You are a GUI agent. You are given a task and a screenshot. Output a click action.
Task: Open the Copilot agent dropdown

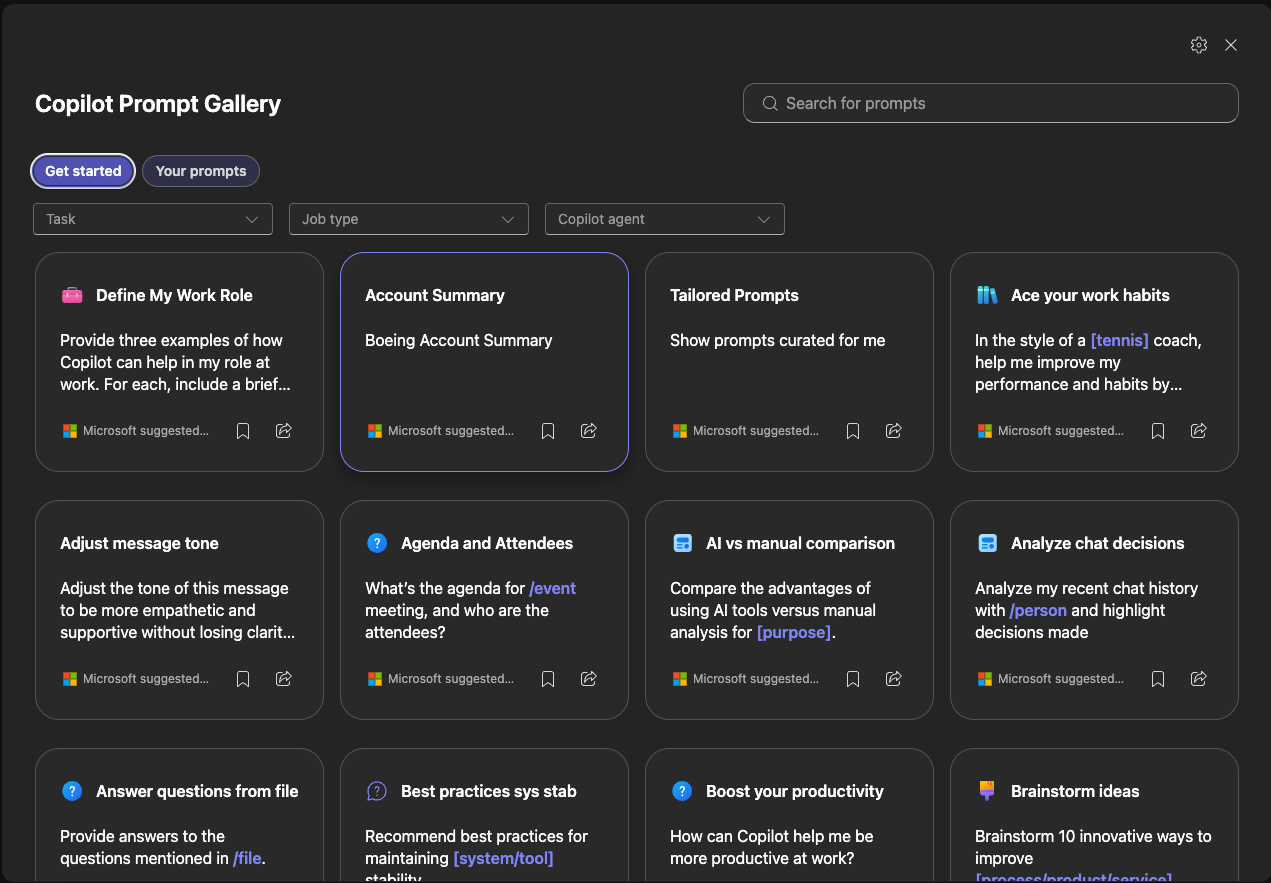point(665,219)
